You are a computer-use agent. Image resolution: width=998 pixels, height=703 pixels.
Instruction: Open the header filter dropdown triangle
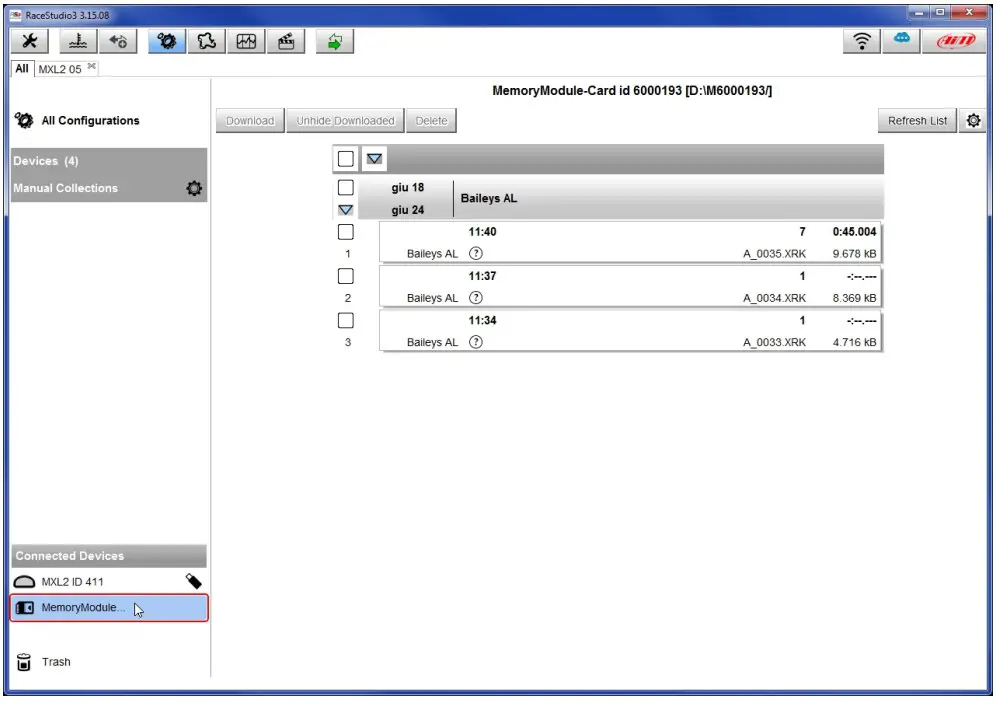(x=374, y=159)
